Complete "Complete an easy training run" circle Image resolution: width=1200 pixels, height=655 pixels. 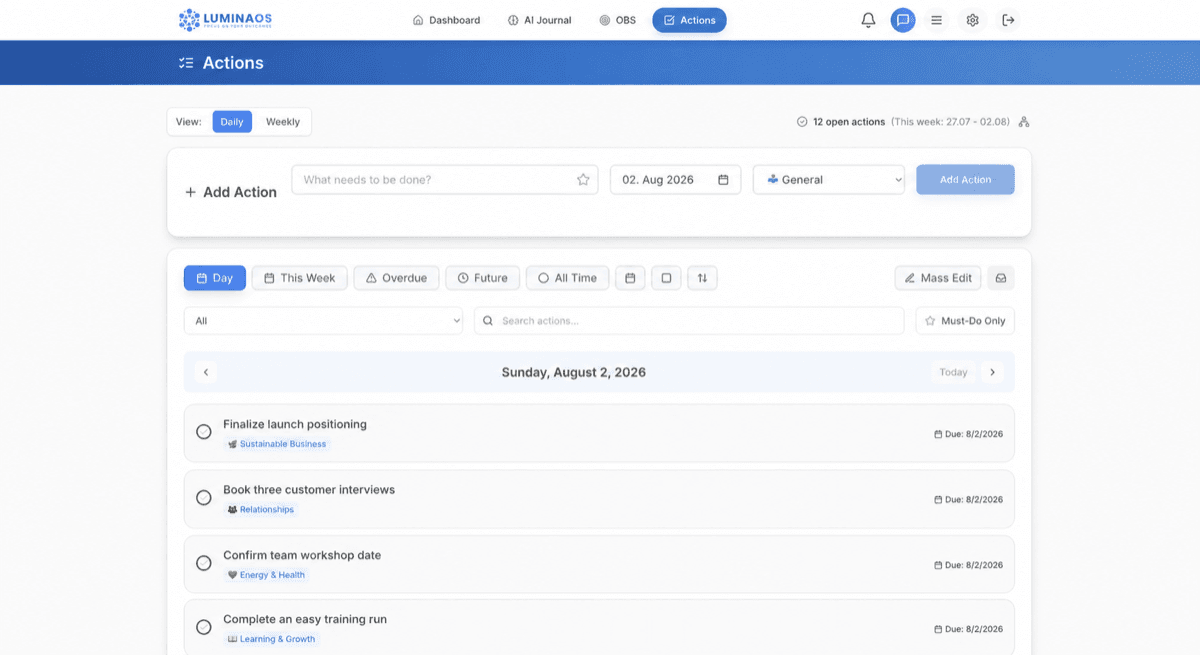204,627
